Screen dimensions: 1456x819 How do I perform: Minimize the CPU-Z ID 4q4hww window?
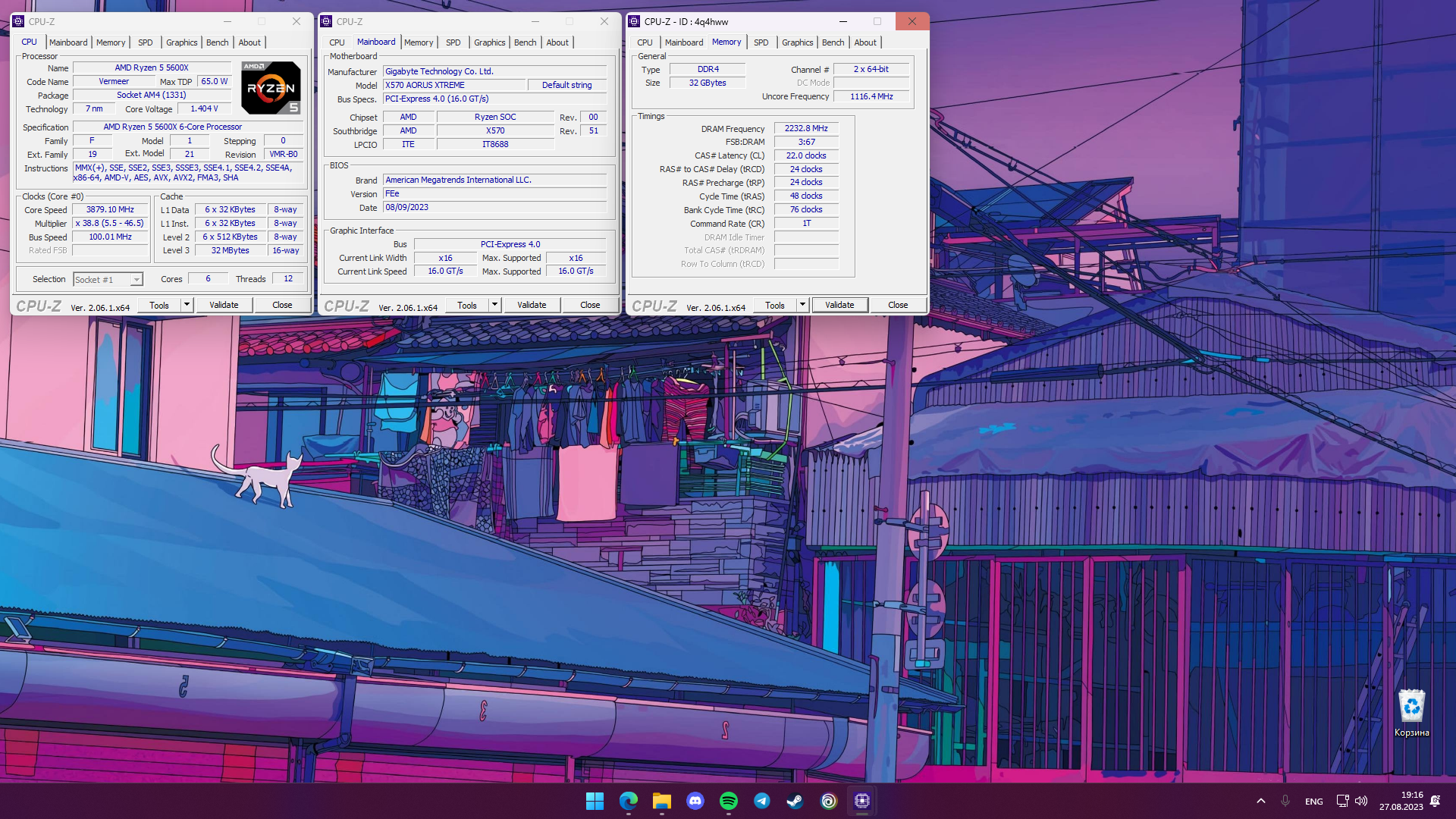tap(843, 21)
